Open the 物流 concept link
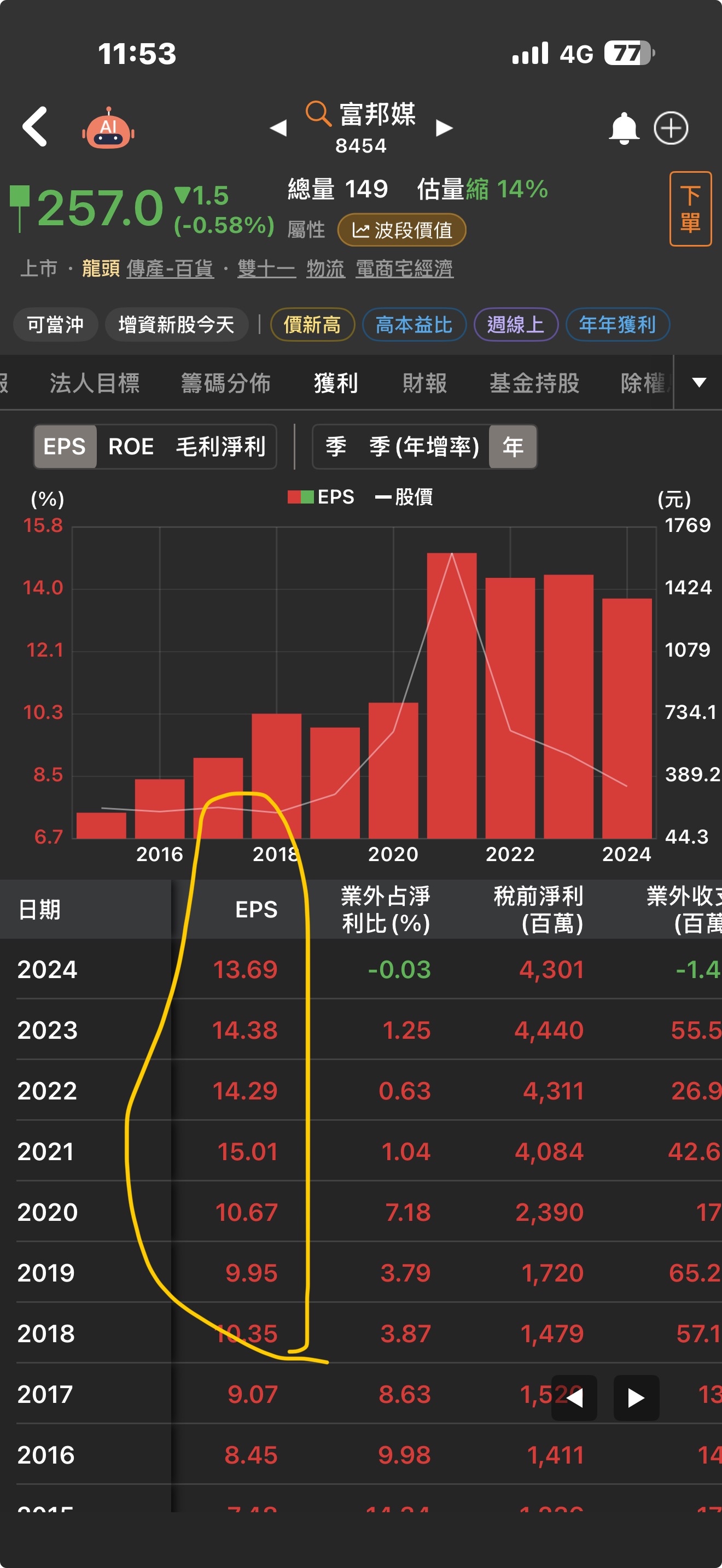722x1568 pixels. tap(325, 268)
